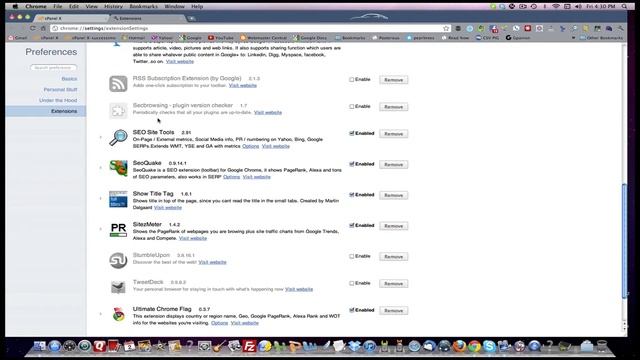Viewport: 640px width, 360px height.
Task: Open the YouTube bookmark
Action: 221,38
